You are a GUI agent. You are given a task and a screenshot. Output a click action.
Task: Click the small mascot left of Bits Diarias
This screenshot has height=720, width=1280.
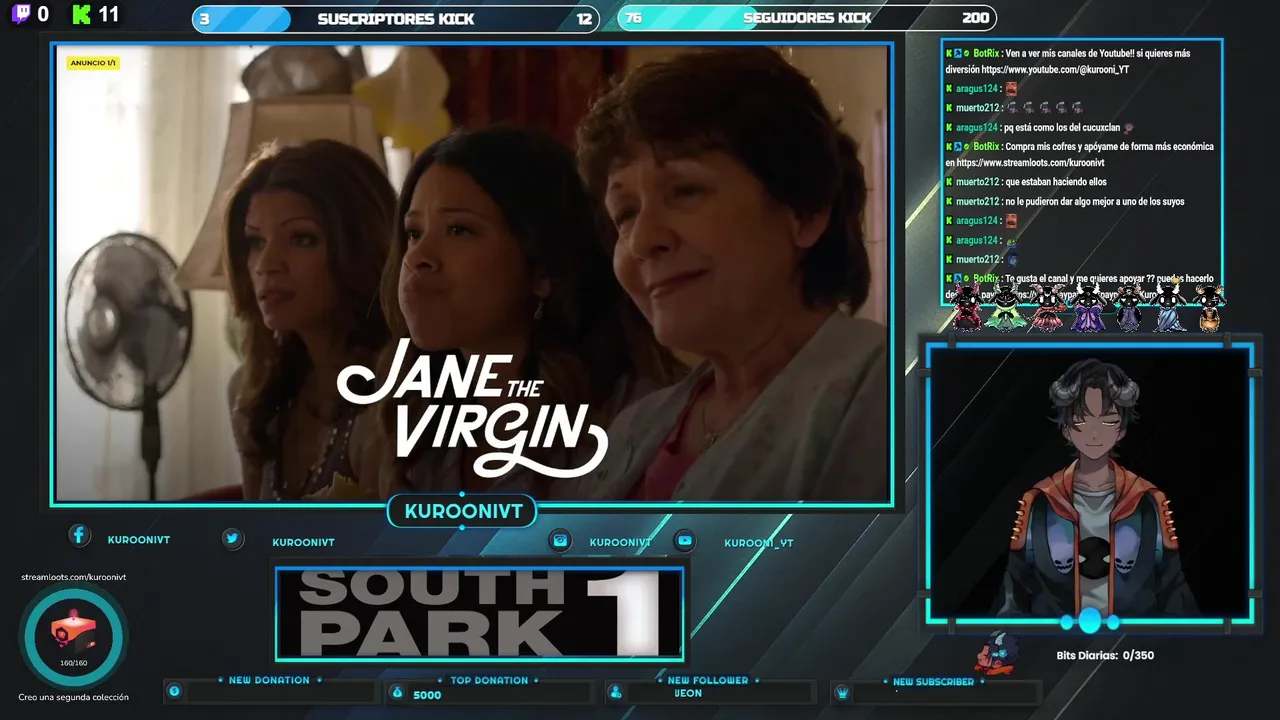[x=997, y=652]
